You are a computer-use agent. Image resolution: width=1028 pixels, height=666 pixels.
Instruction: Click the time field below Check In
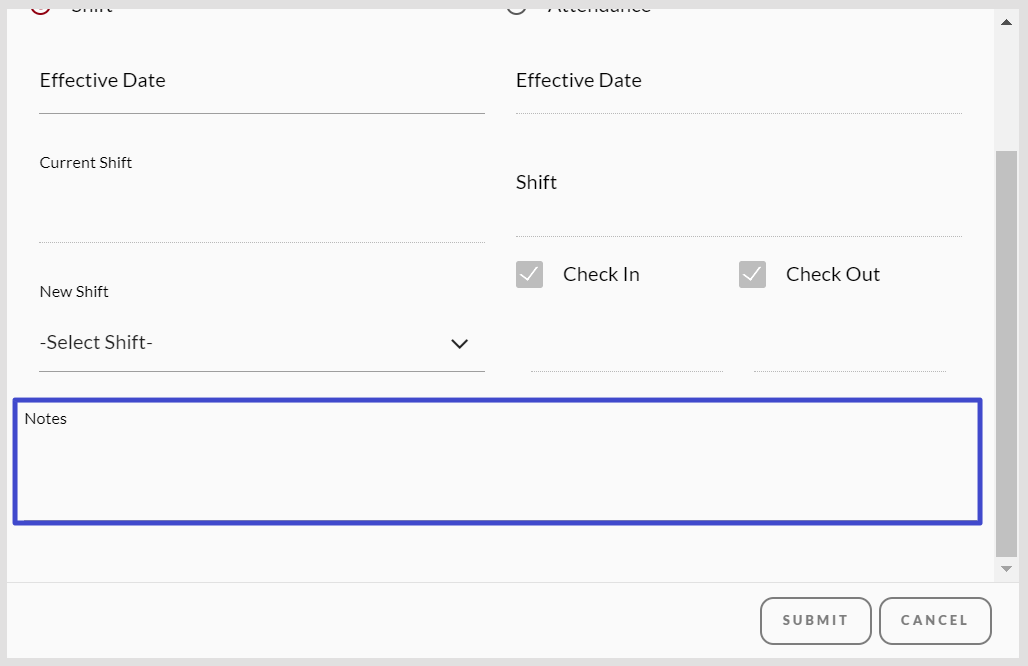pos(626,355)
